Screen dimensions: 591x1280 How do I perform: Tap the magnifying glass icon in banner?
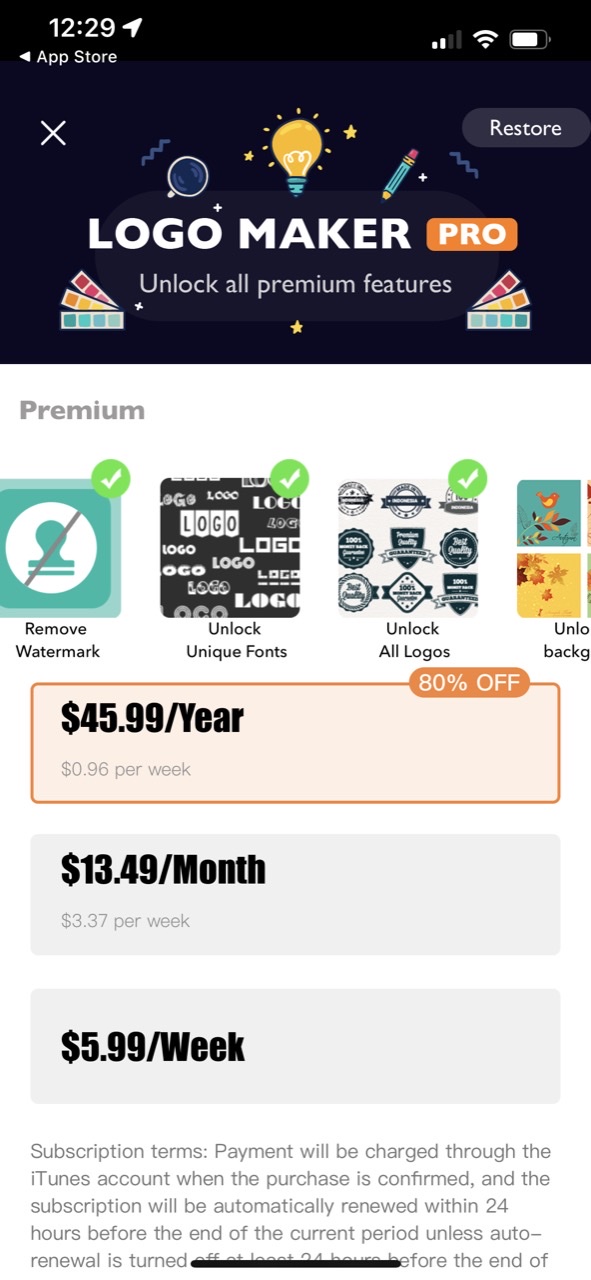pos(187,177)
